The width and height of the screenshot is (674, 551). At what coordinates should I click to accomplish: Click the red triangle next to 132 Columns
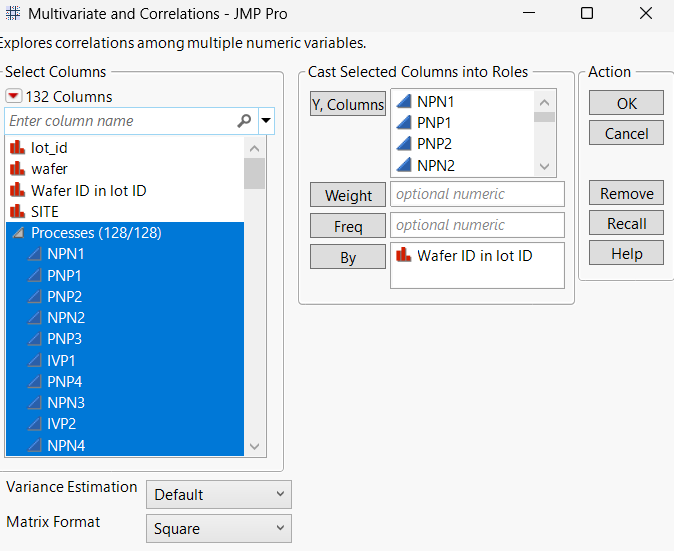pyautogui.click(x=14, y=97)
